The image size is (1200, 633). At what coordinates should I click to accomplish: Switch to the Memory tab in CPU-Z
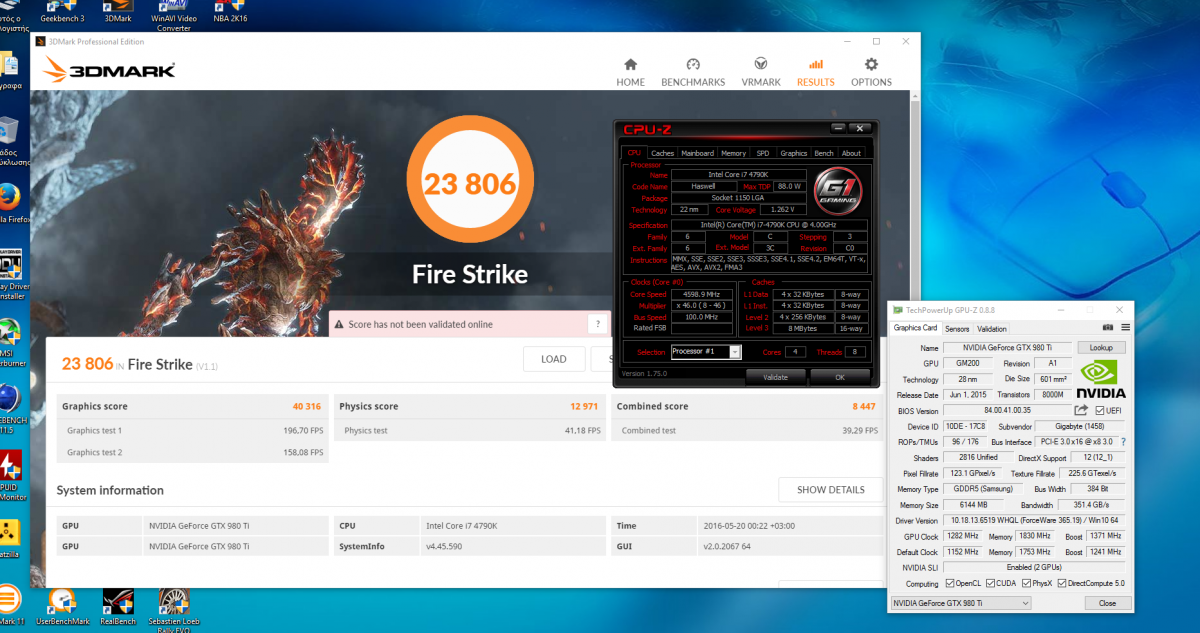point(733,153)
